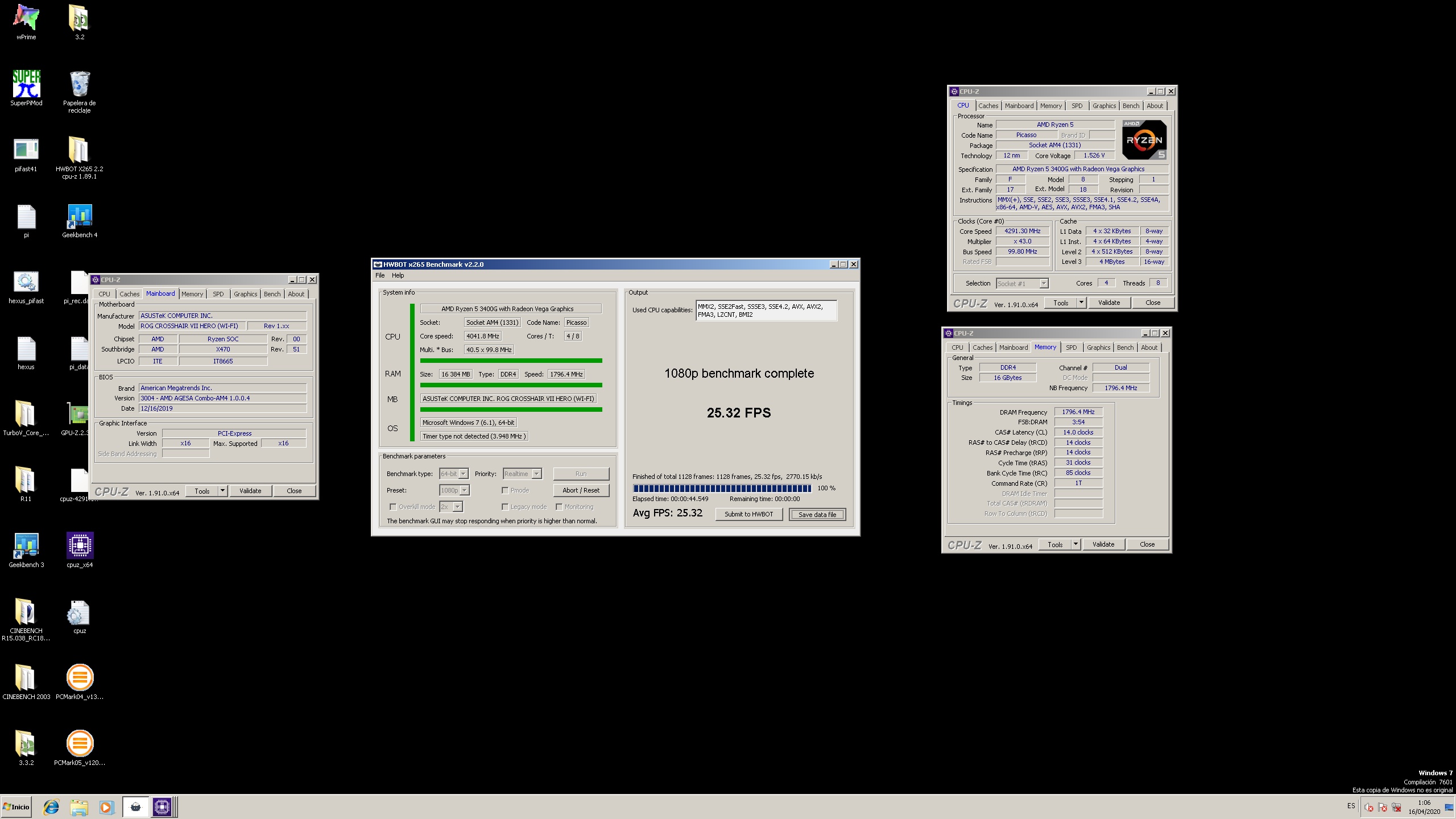
Task: Launch Geekbench 3 shortcut
Action: [26, 550]
